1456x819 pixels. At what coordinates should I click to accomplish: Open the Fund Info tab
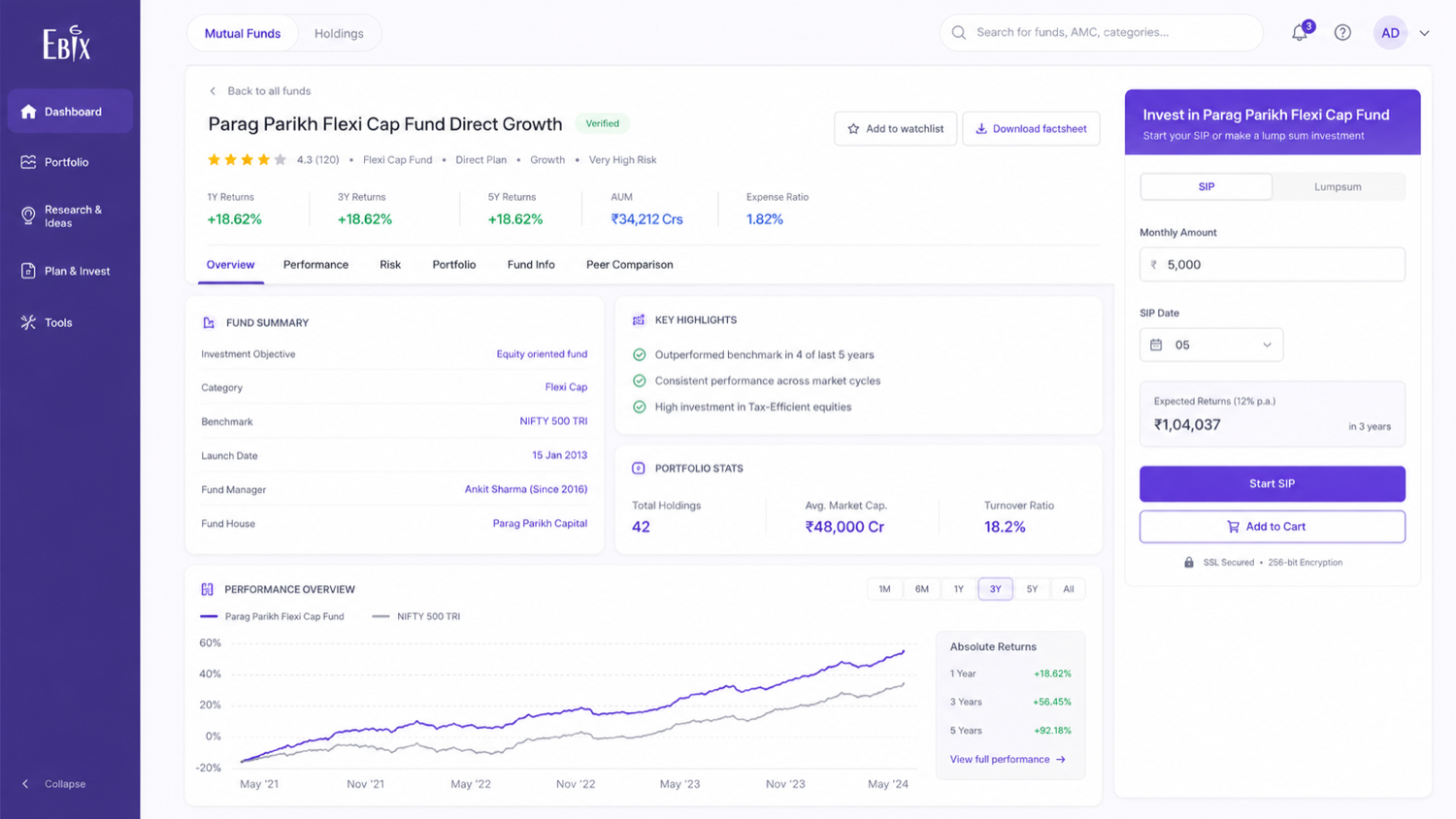[531, 265]
